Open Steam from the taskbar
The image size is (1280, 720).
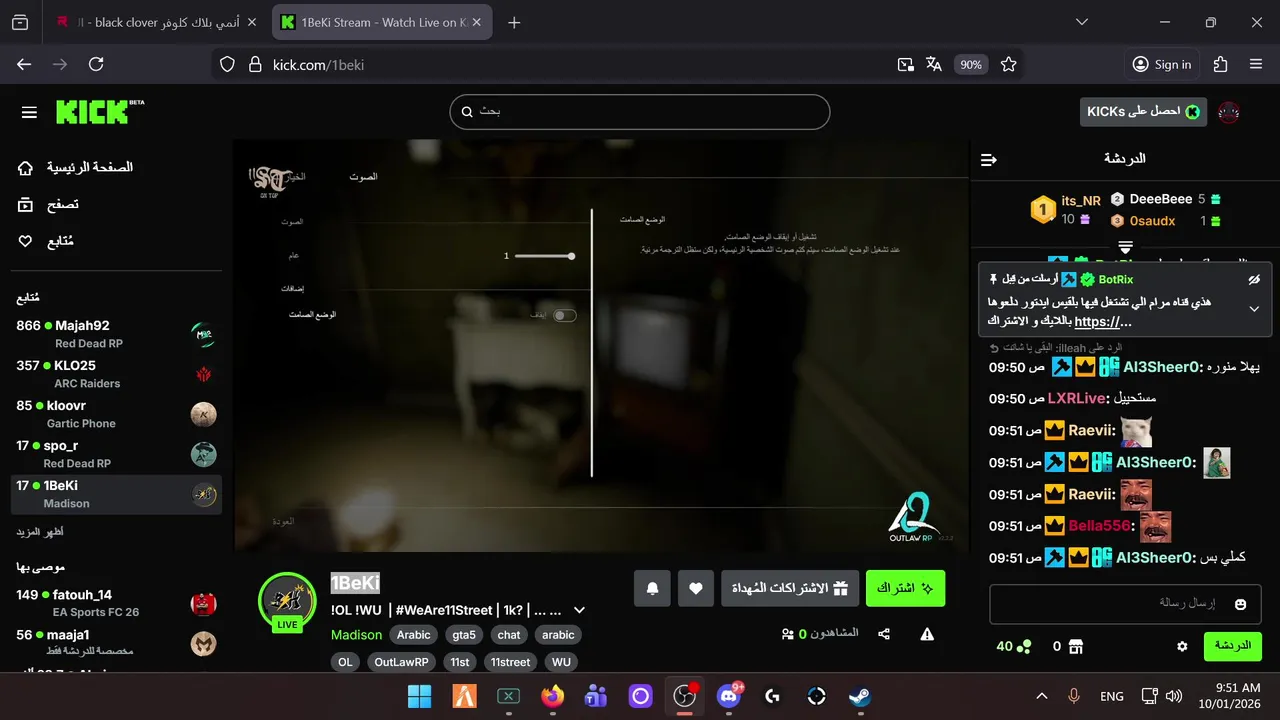860,696
